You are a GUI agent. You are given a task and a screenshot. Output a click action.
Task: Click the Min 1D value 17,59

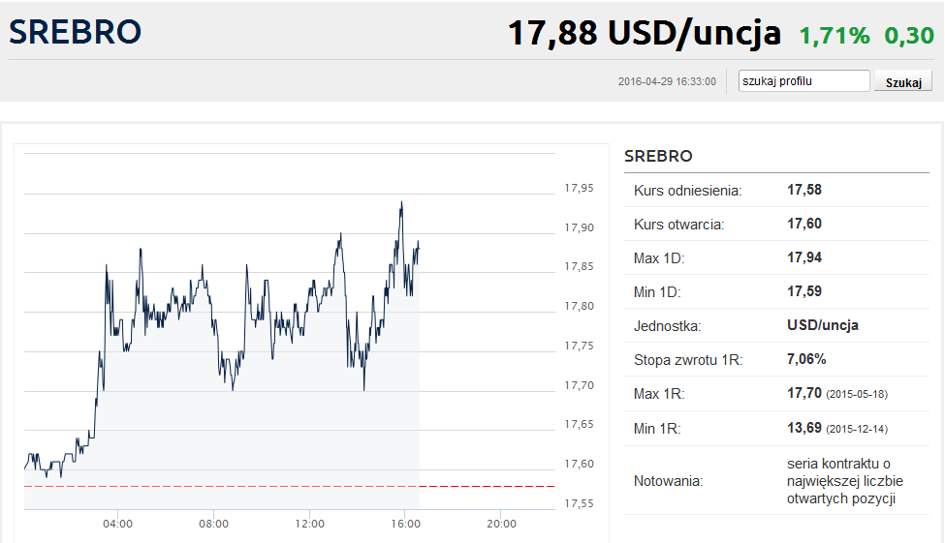pyautogui.click(x=804, y=291)
